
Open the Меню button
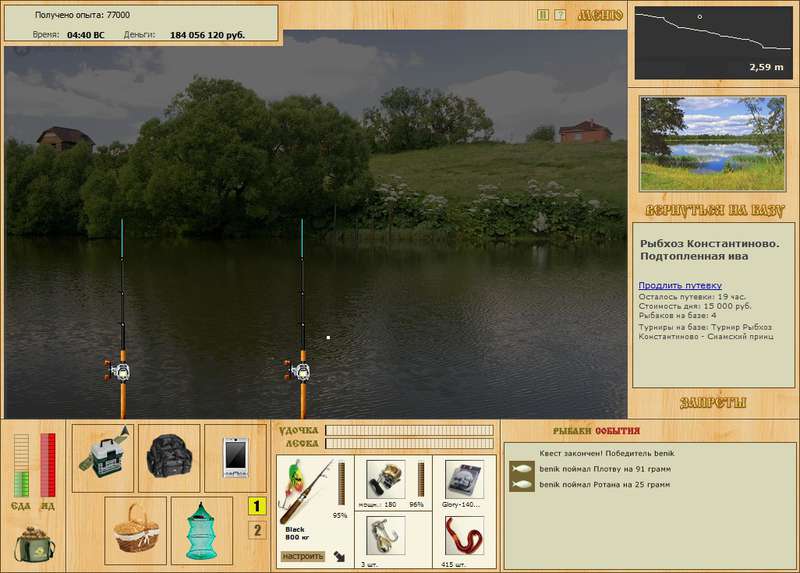(600, 15)
